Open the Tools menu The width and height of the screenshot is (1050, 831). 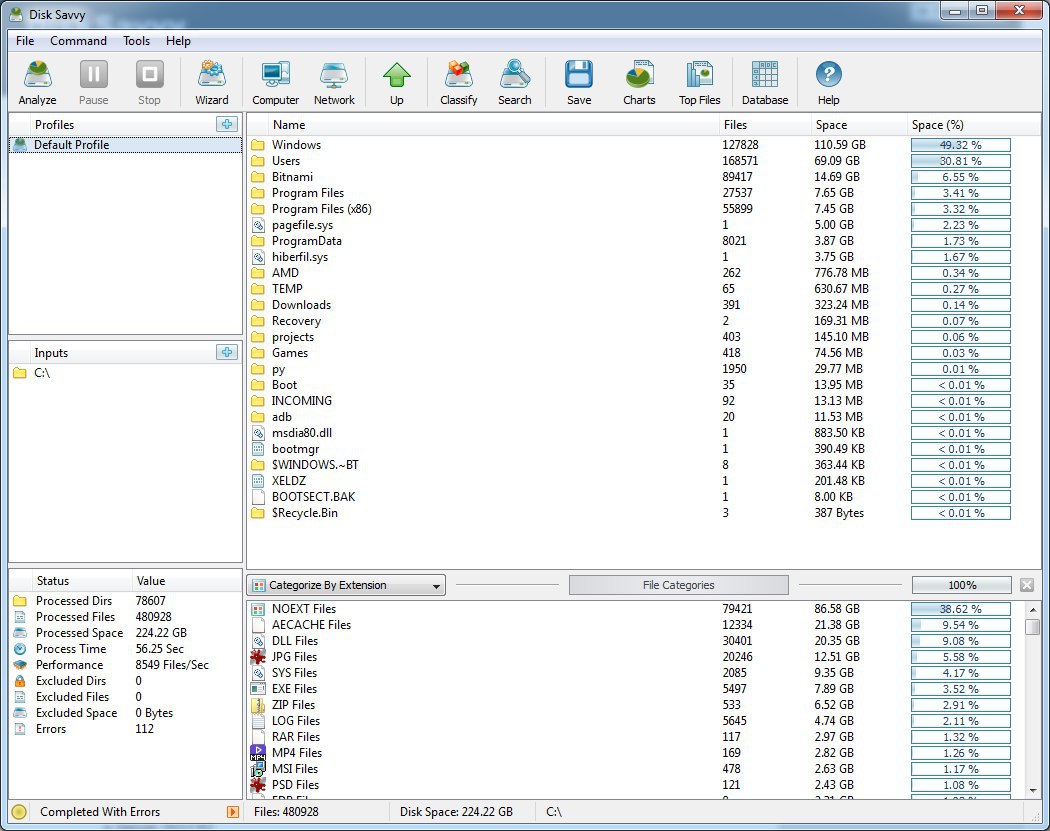[137, 41]
